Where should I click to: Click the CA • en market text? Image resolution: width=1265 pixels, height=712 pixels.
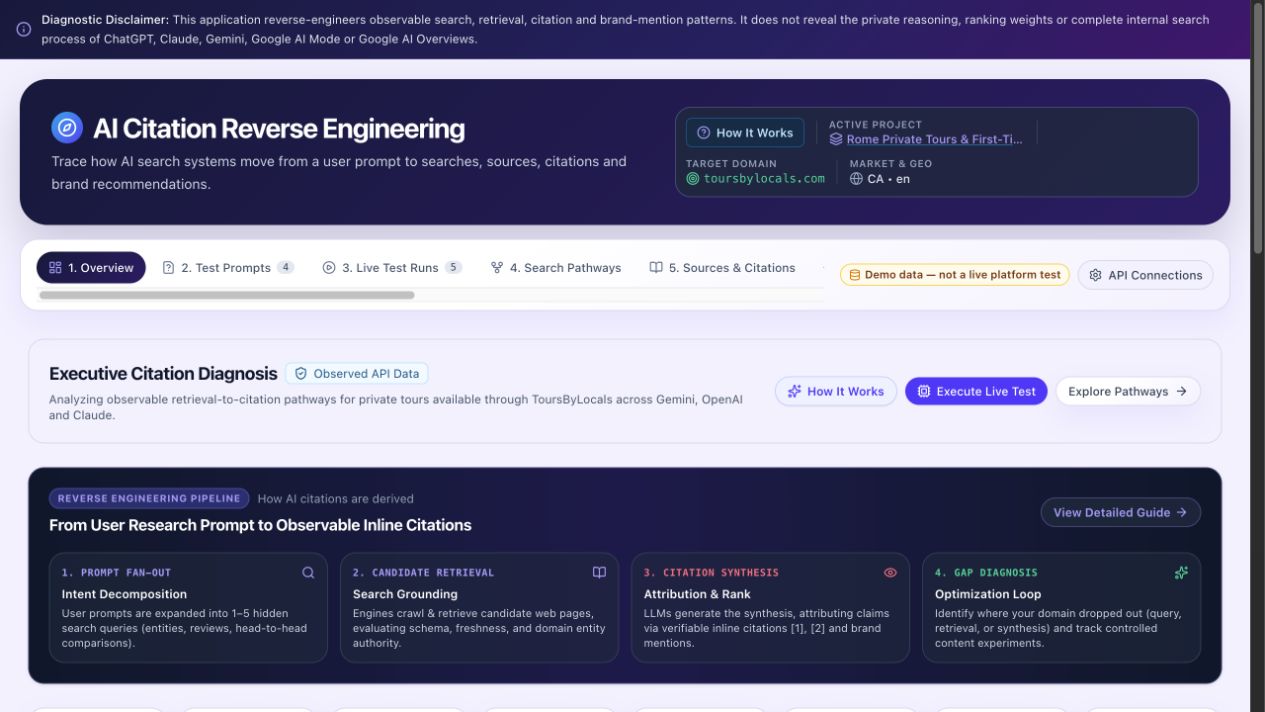(x=888, y=179)
